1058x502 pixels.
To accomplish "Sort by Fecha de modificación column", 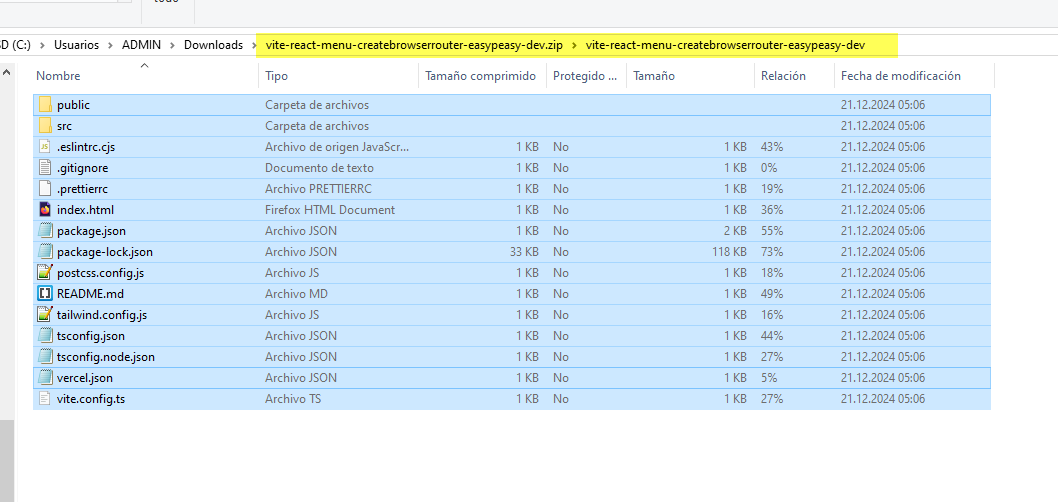I will click(900, 76).
